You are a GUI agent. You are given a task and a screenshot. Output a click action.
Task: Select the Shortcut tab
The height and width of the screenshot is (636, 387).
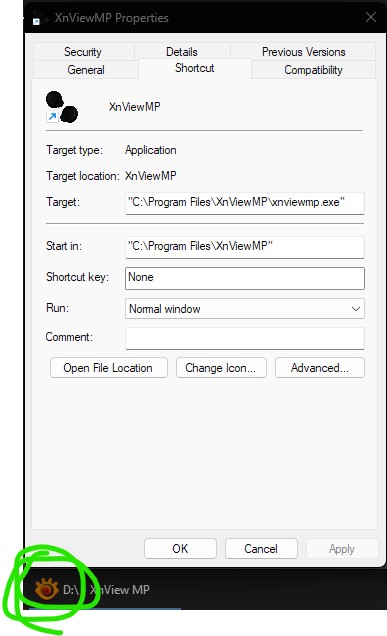[x=195, y=68]
